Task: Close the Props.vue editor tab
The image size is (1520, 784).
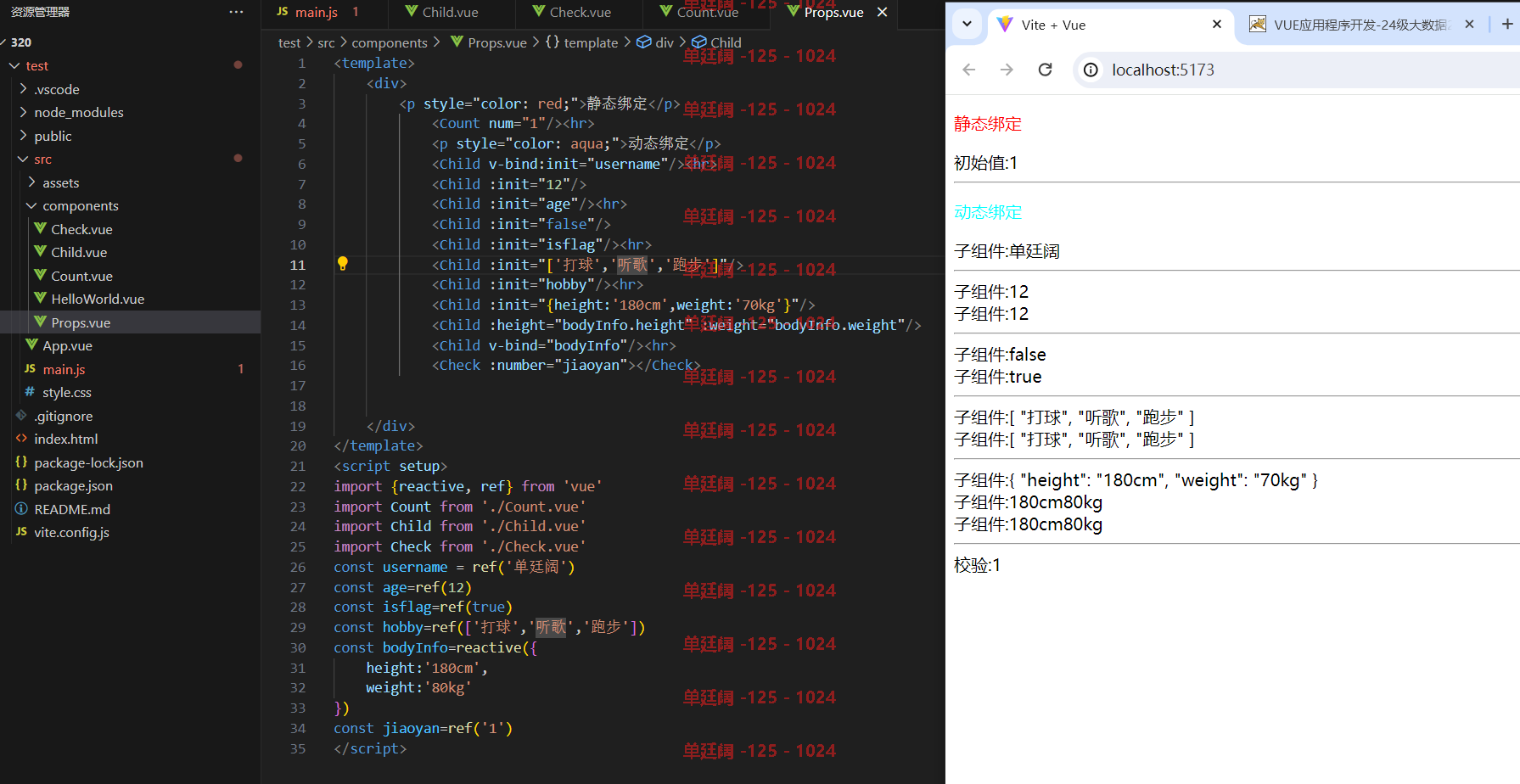Action: (x=883, y=12)
